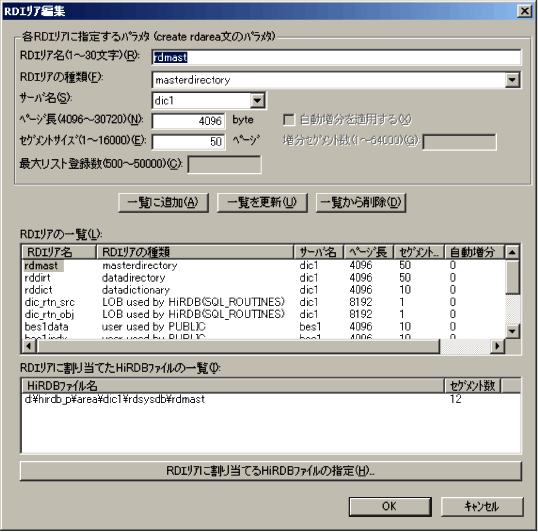Click the セグメント column header in RDエリア list
Viewport: 538px width, 532px height.
[x=419, y=252]
